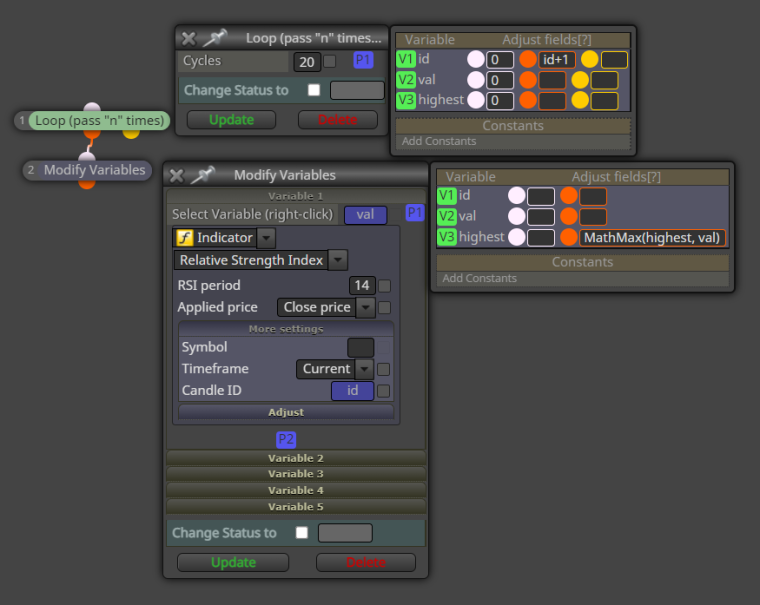Expand the Variable 5 section
This screenshot has width=760, height=605.
pos(296,507)
